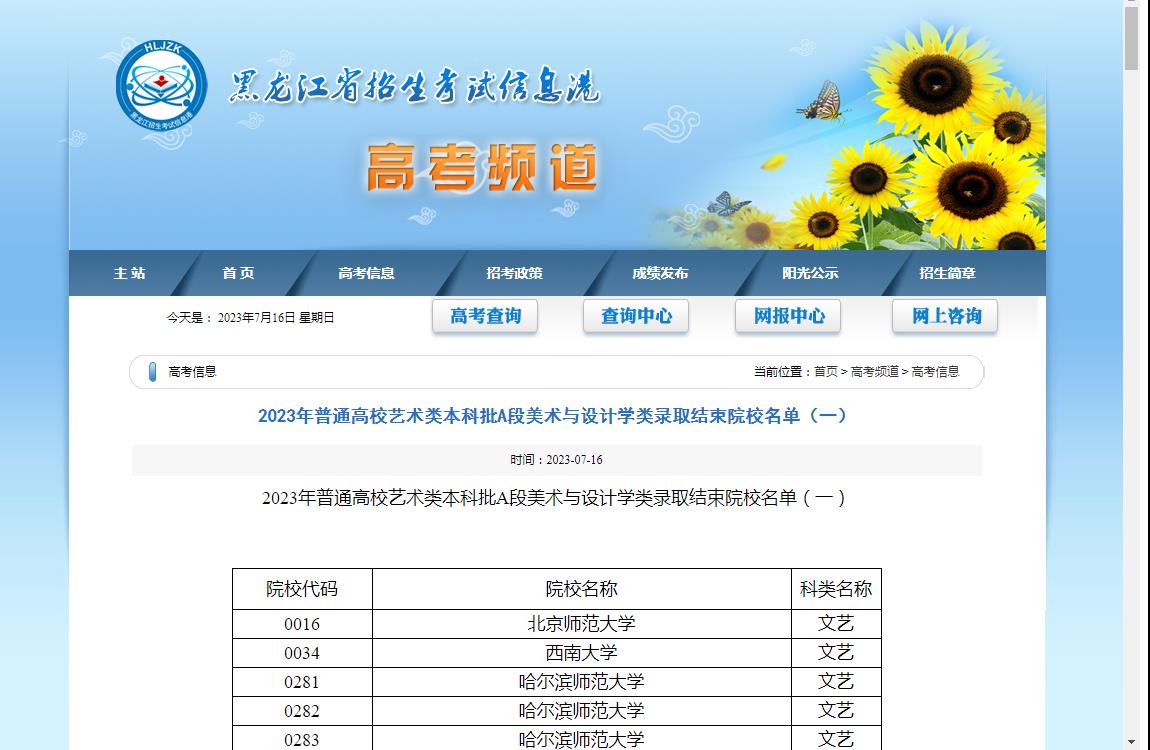Select 哈尔滨师范大学 in row 0282
Image resolution: width=1150 pixels, height=750 pixels.
tap(582, 710)
